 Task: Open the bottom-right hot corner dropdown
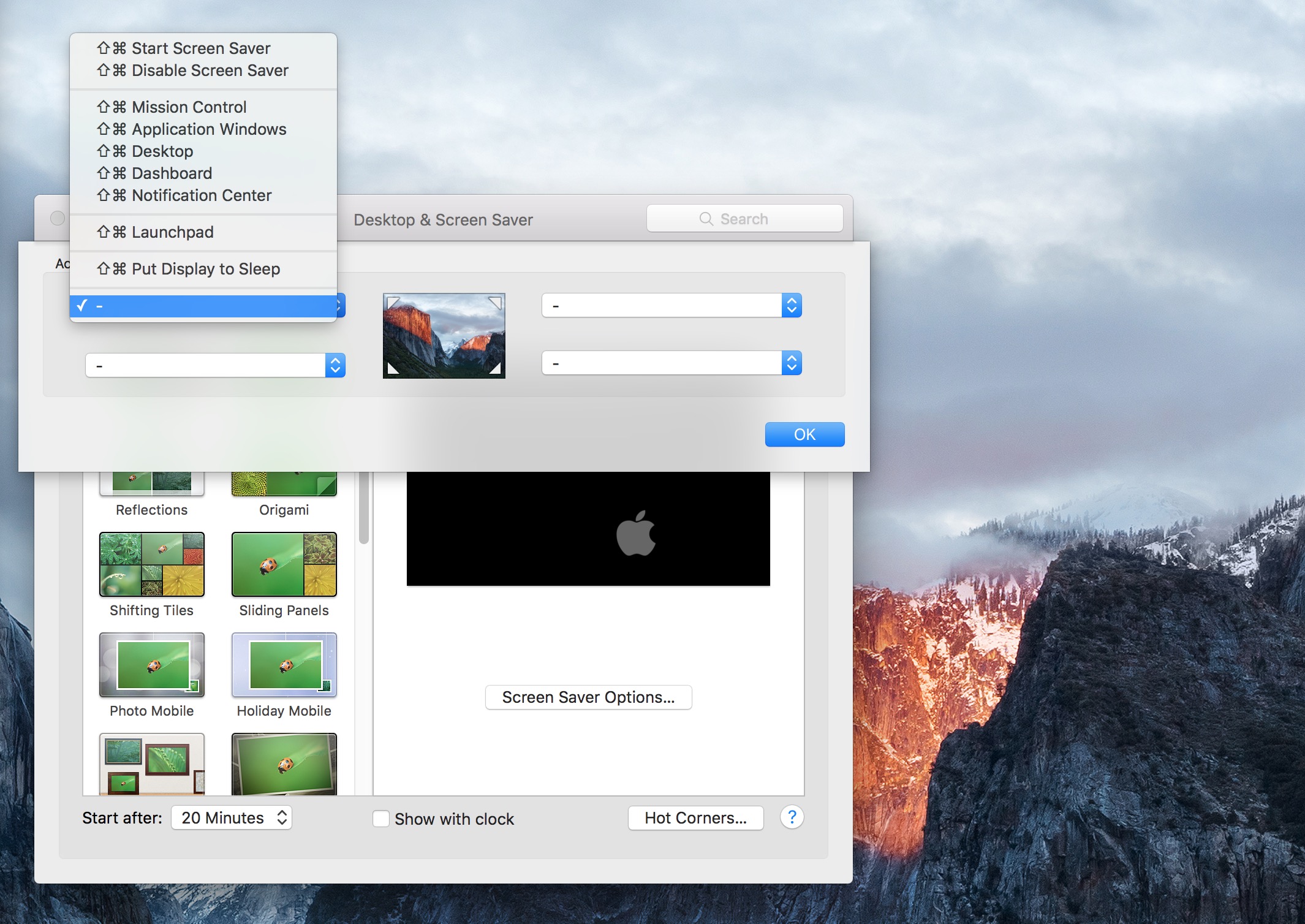click(x=671, y=363)
